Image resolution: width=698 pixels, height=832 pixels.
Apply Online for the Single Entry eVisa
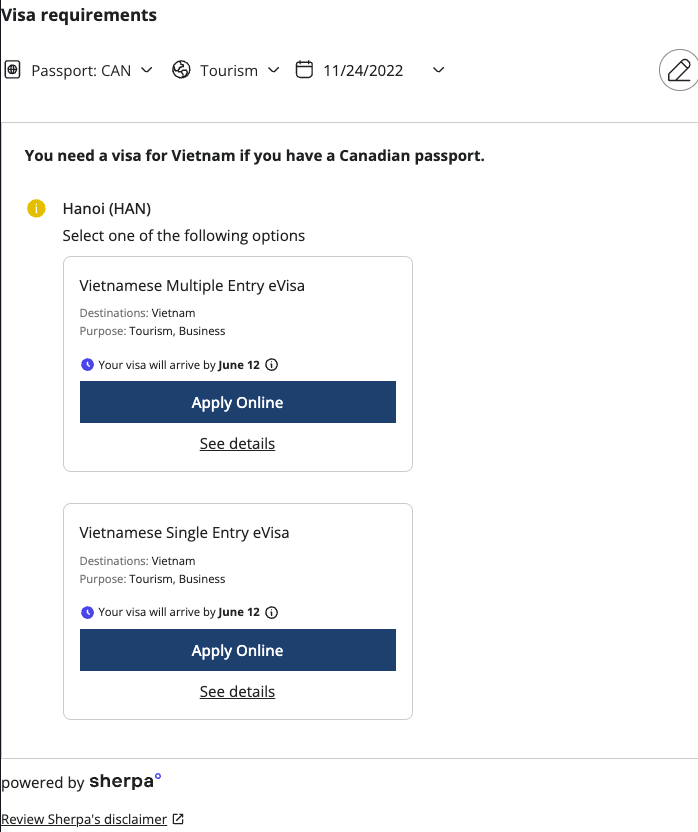click(238, 650)
